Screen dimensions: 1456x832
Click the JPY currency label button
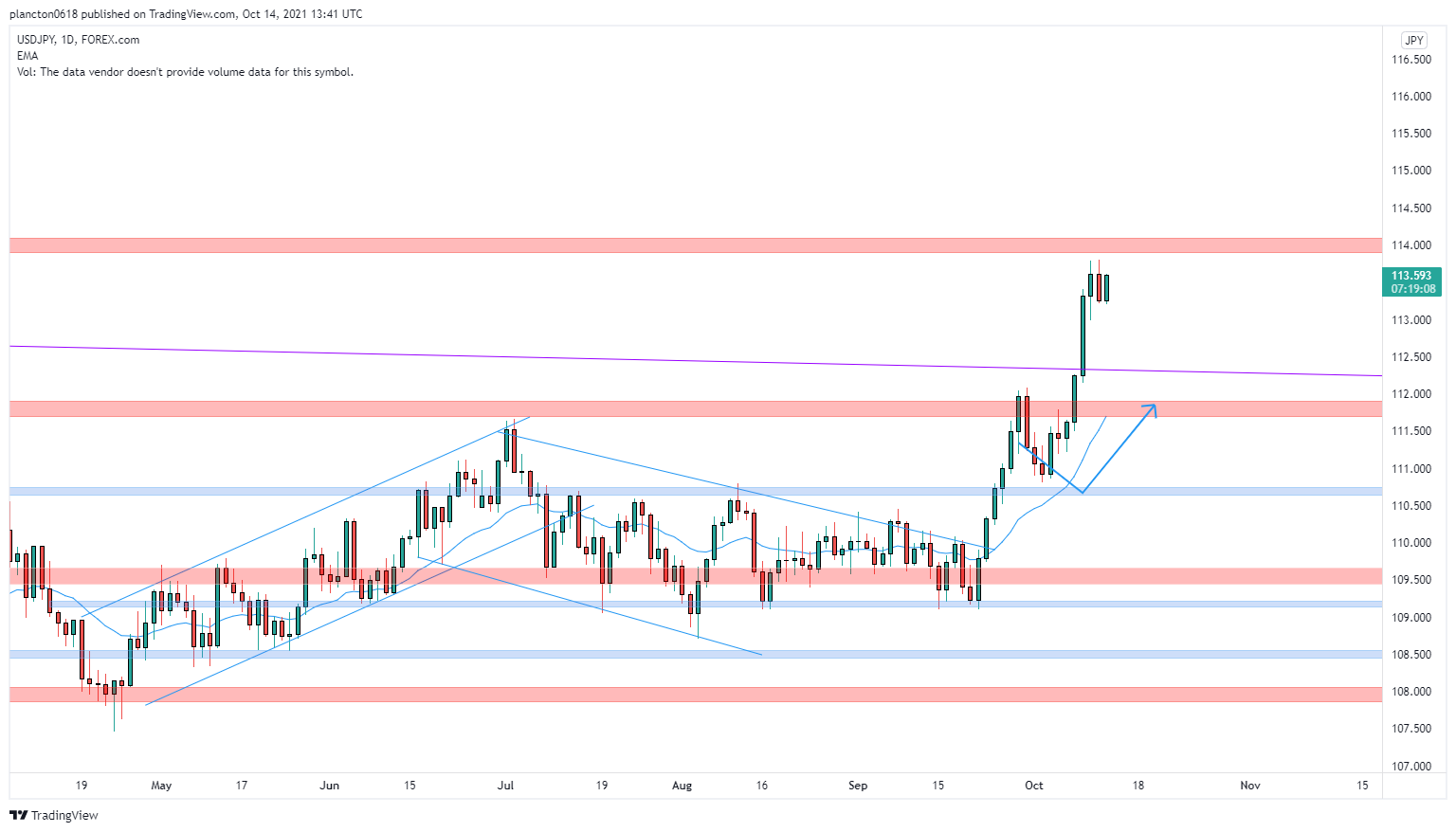click(x=1413, y=40)
